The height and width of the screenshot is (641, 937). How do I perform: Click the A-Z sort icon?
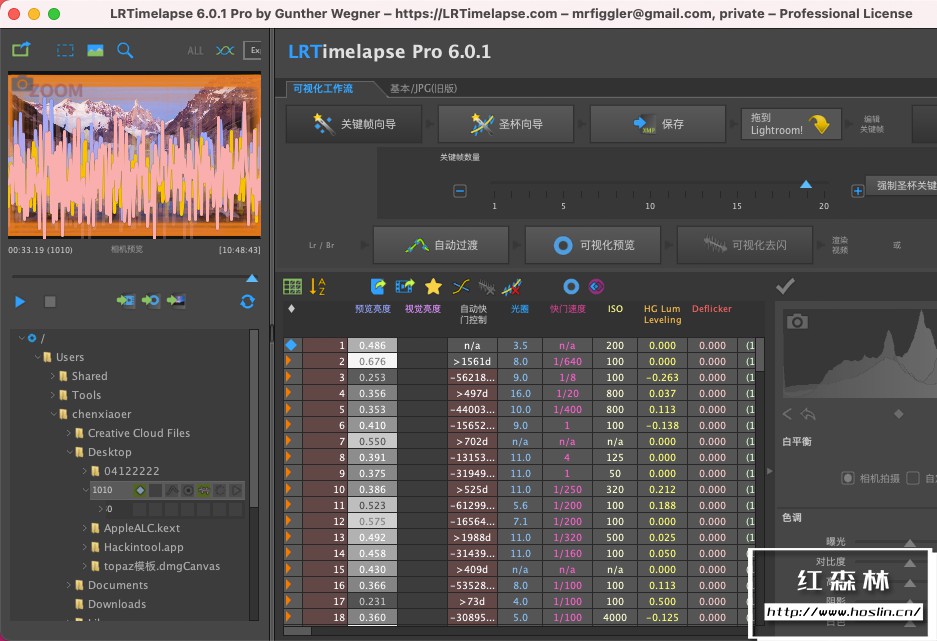tap(317, 287)
